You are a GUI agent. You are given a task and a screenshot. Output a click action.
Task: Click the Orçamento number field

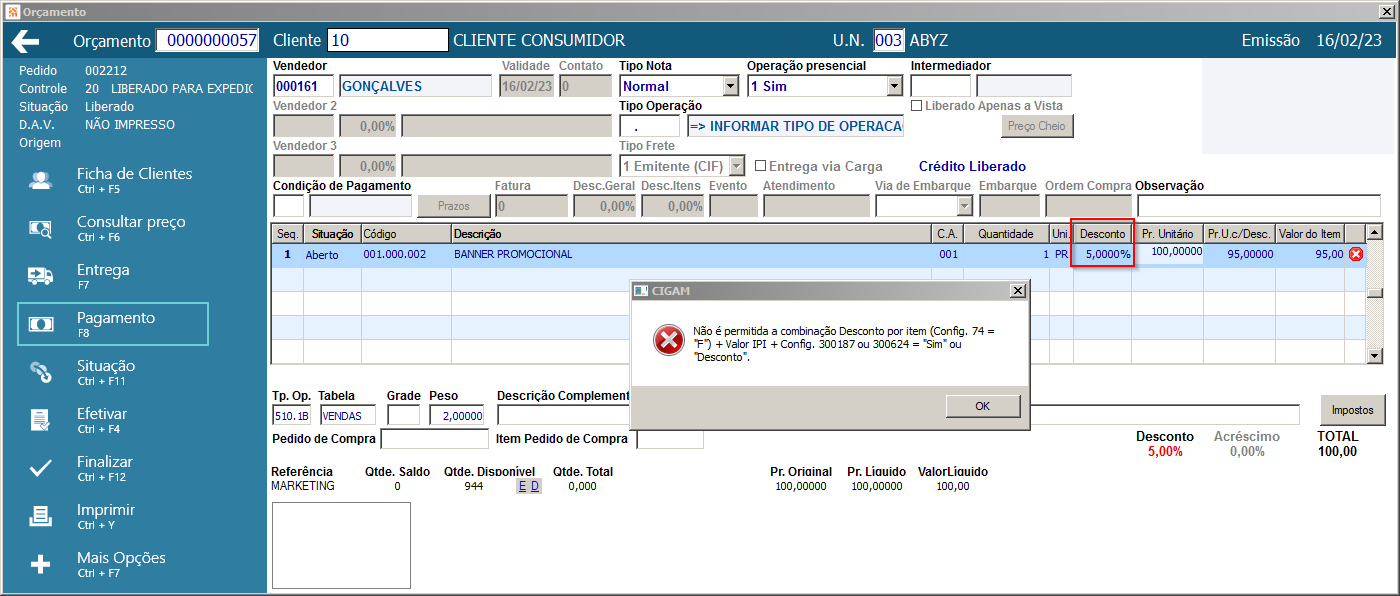[x=208, y=41]
